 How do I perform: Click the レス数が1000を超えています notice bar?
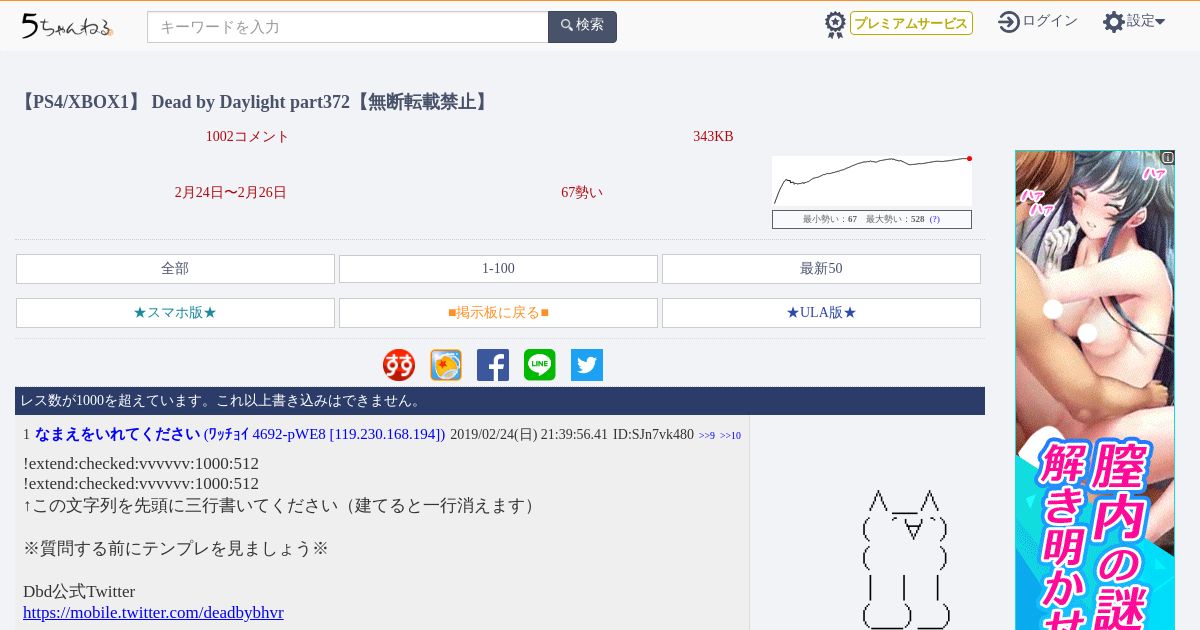pos(500,401)
